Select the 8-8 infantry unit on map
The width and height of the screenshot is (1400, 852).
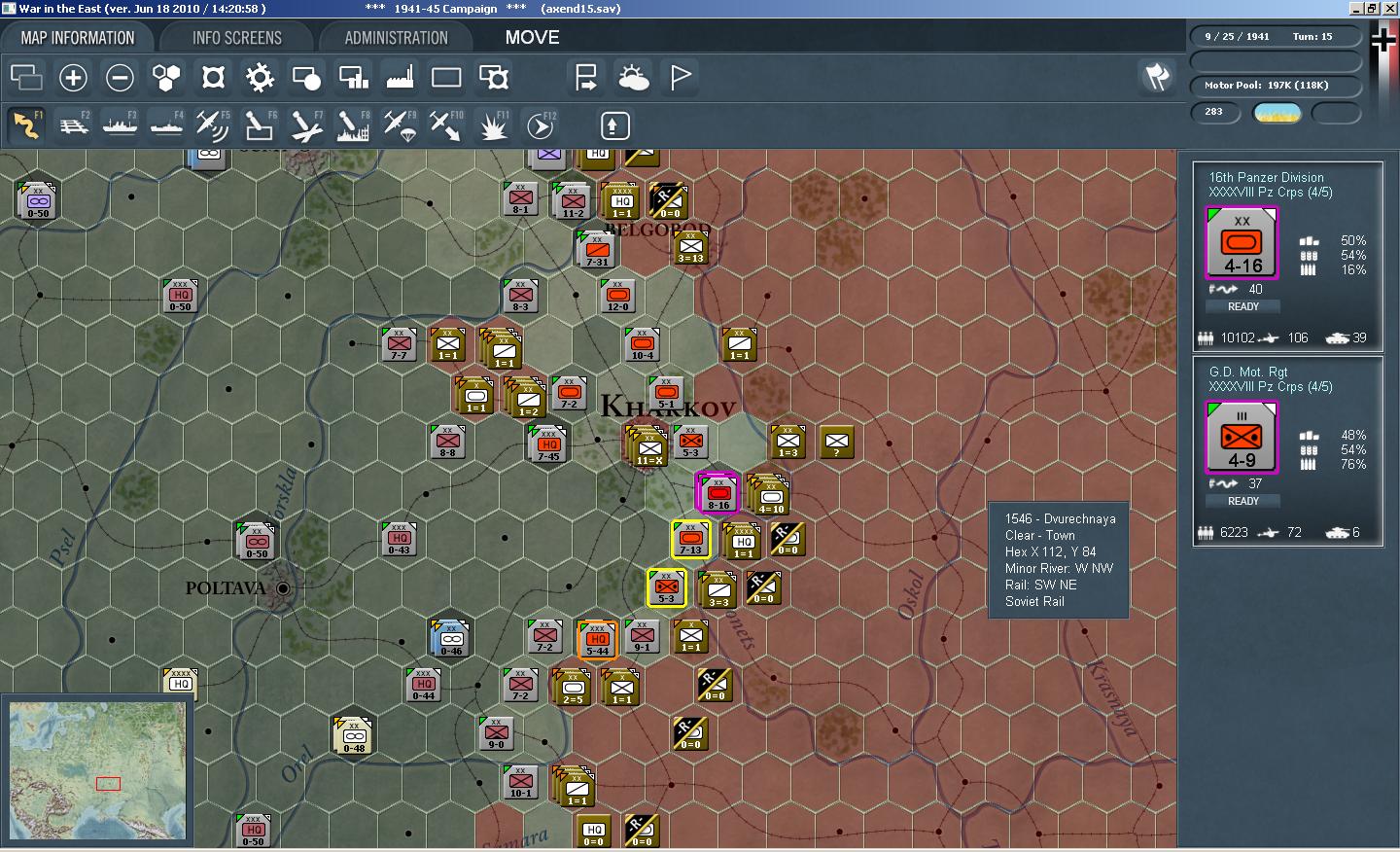pos(447,442)
